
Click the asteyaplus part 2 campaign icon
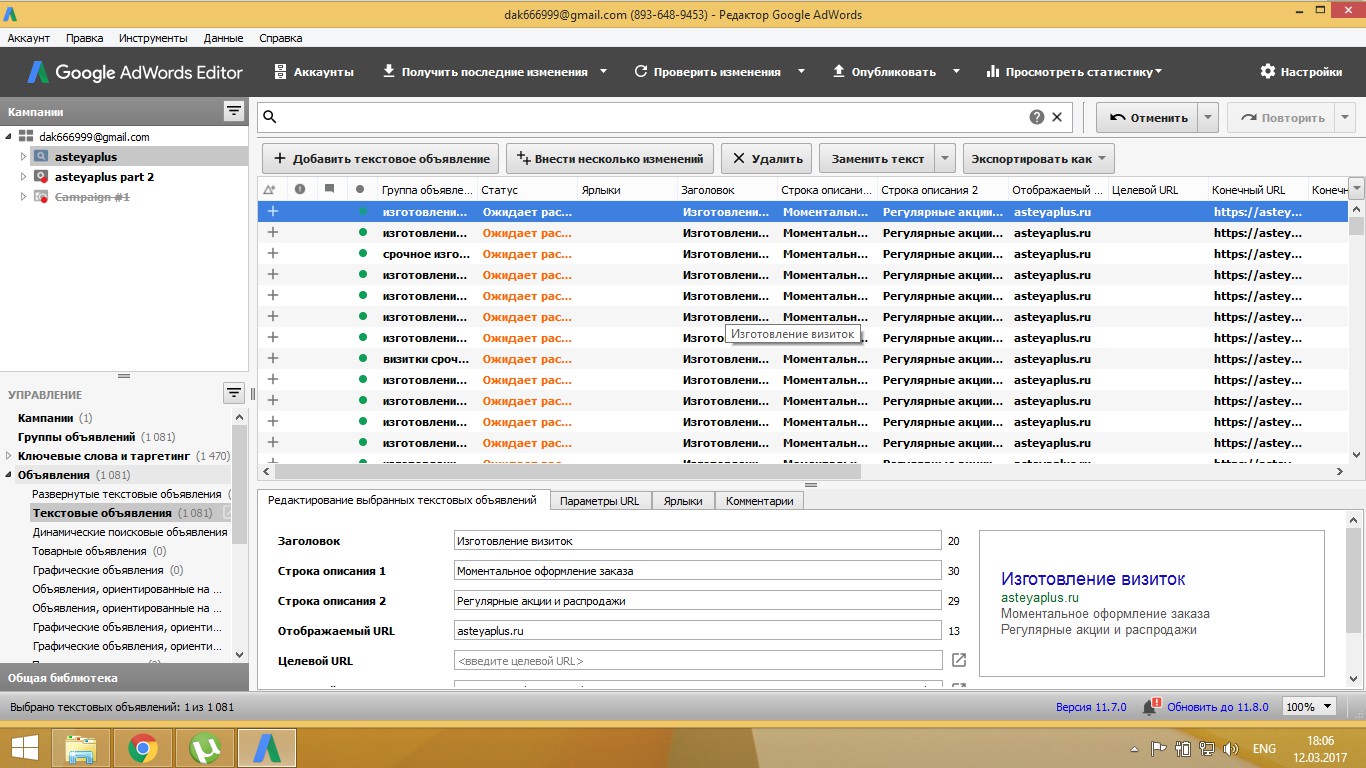(x=41, y=176)
